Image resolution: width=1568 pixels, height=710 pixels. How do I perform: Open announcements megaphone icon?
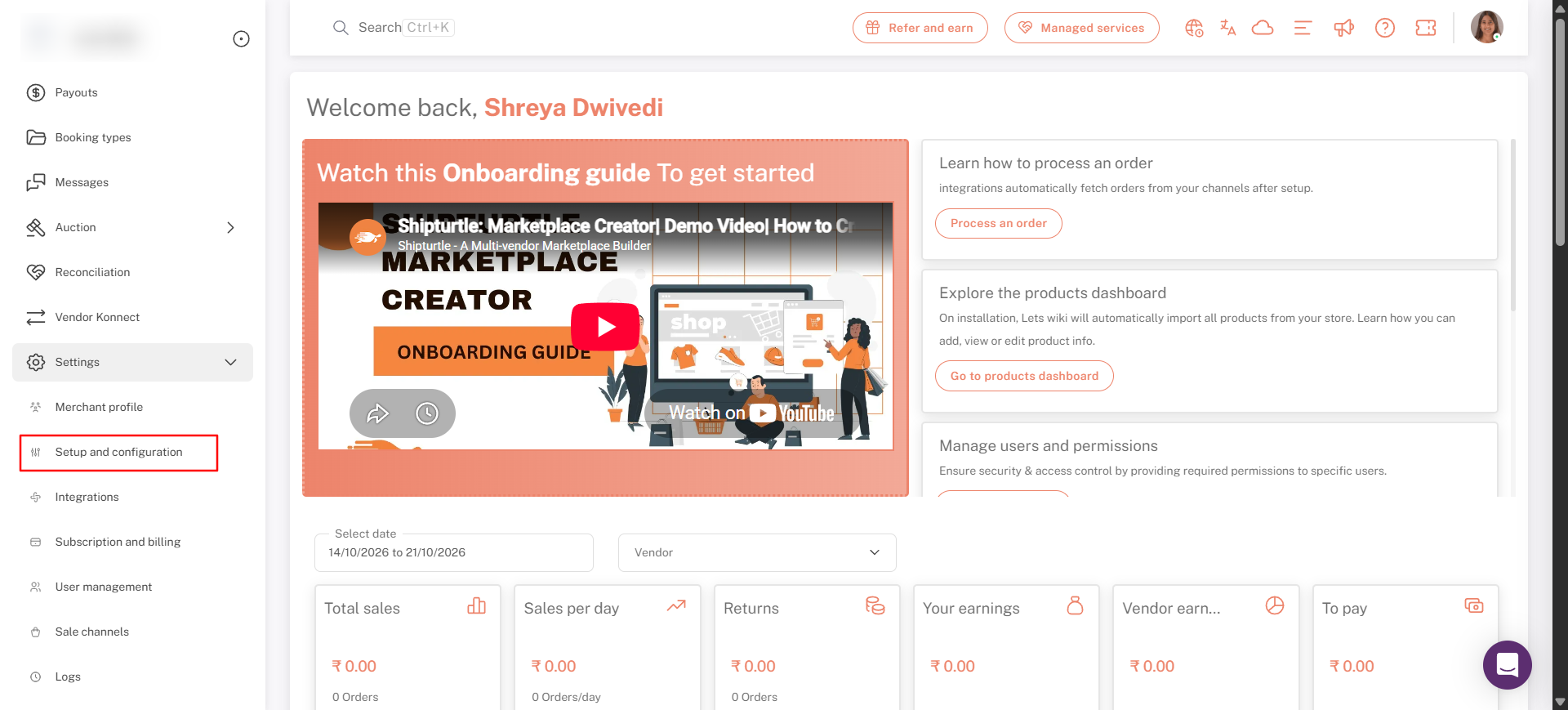1343,28
